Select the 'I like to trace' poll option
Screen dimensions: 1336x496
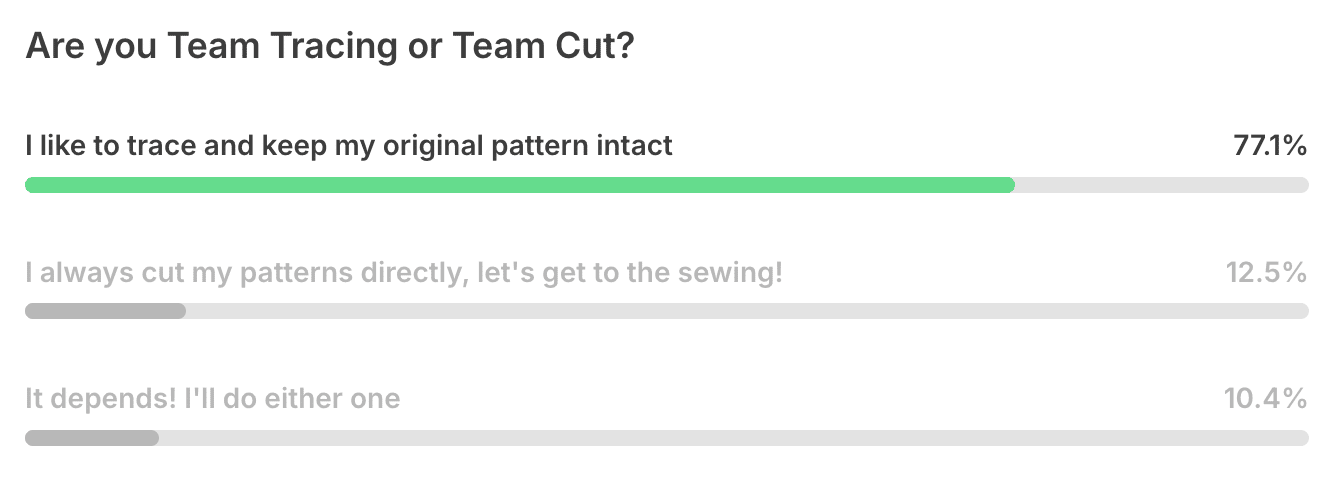pyautogui.click(x=349, y=146)
